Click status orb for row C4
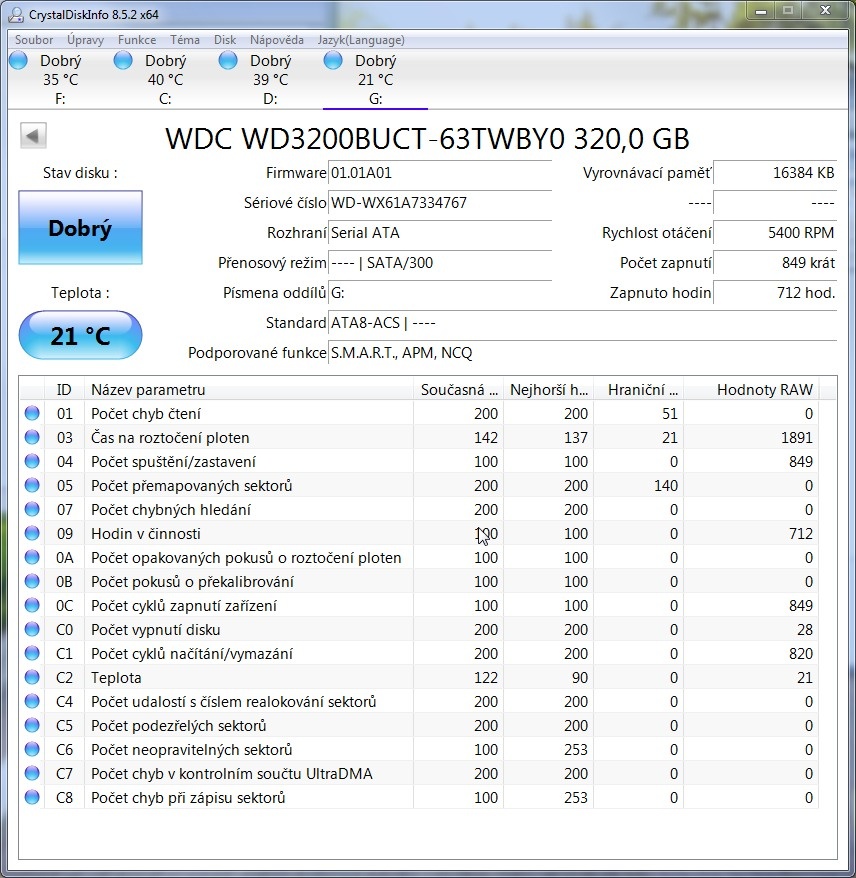This screenshot has width=856, height=878. pyautogui.click(x=32, y=702)
